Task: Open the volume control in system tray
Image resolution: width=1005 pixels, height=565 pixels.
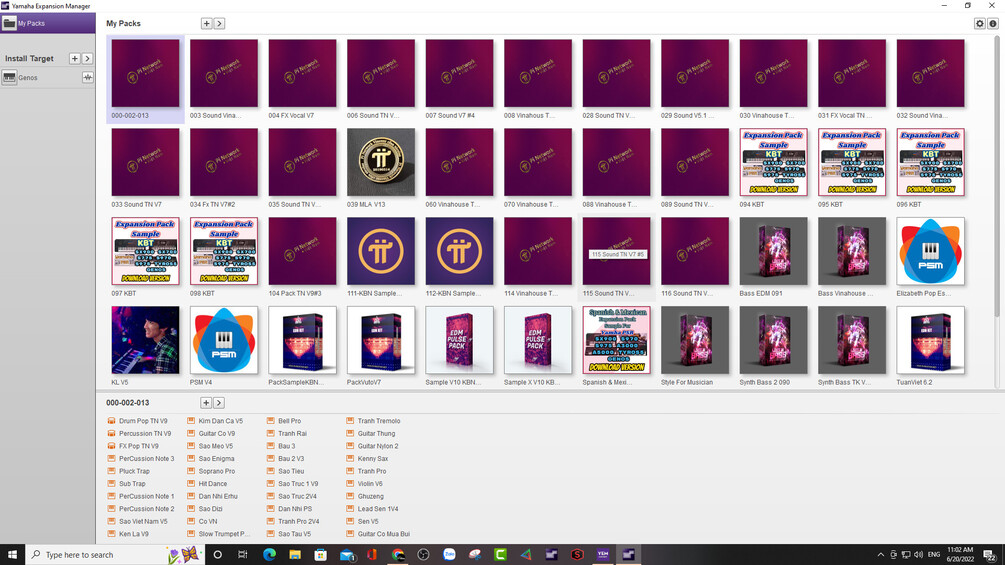Action: [918, 555]
